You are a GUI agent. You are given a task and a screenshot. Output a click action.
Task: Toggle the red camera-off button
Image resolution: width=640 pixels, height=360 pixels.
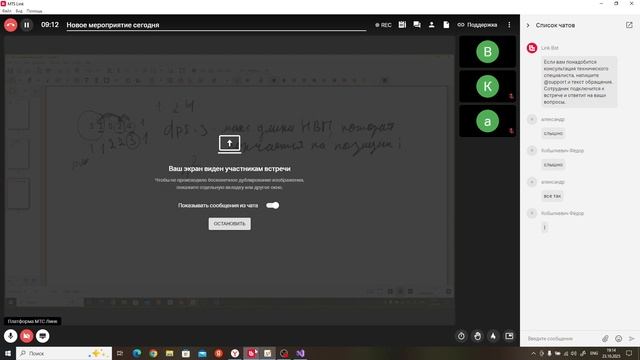pos(27,336)
